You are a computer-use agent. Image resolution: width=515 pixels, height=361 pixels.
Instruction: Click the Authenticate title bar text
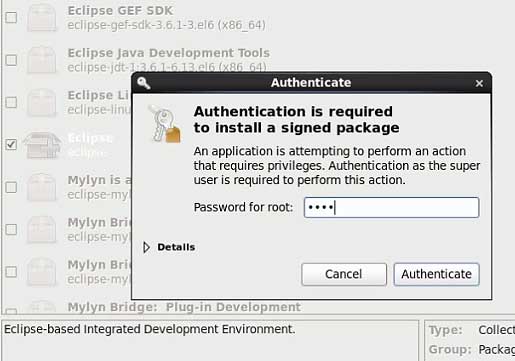[311, 83]
